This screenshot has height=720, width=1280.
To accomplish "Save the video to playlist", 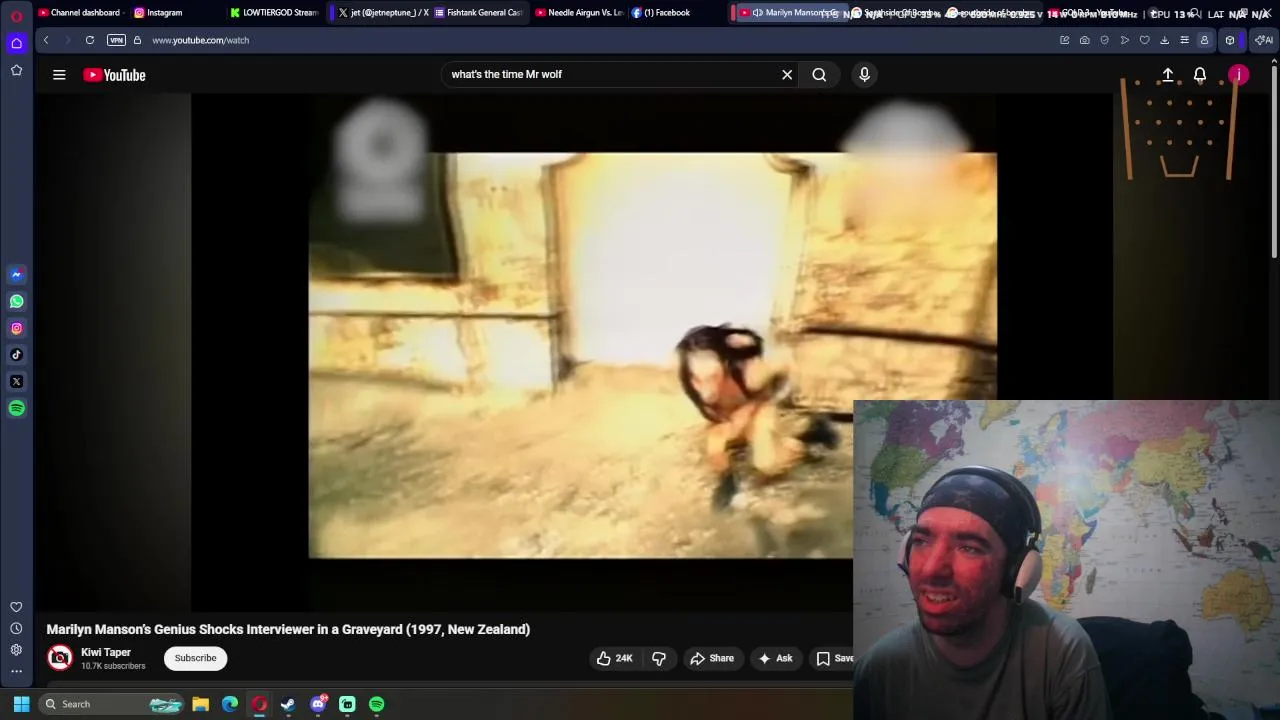I will tap(834, 658).
